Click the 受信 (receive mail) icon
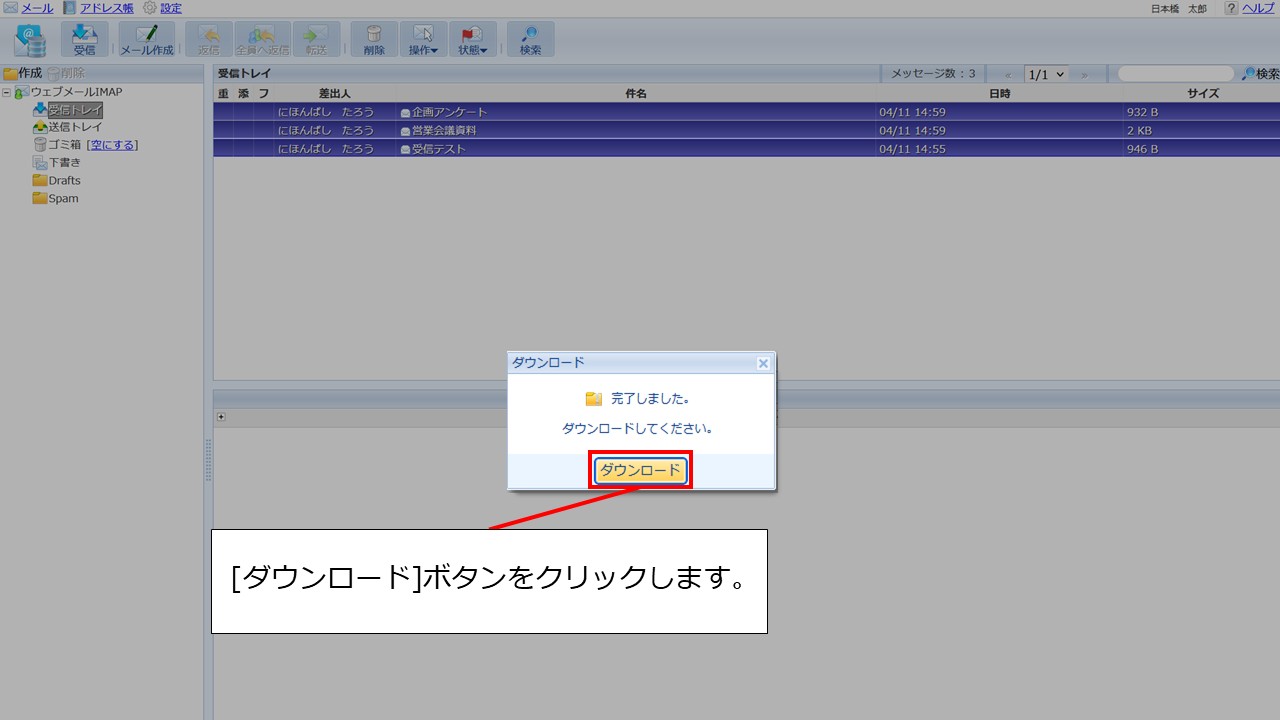Image resolution: width=1280 pixels, height=720 pixels. (x=84, y=39)
